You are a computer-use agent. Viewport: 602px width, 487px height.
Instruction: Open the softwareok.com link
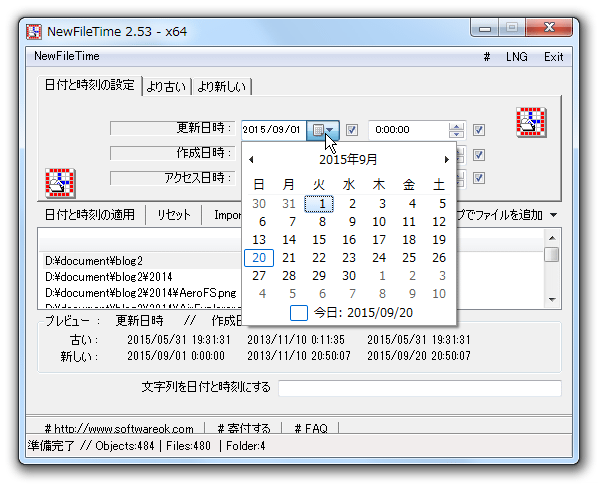[119, 428]
